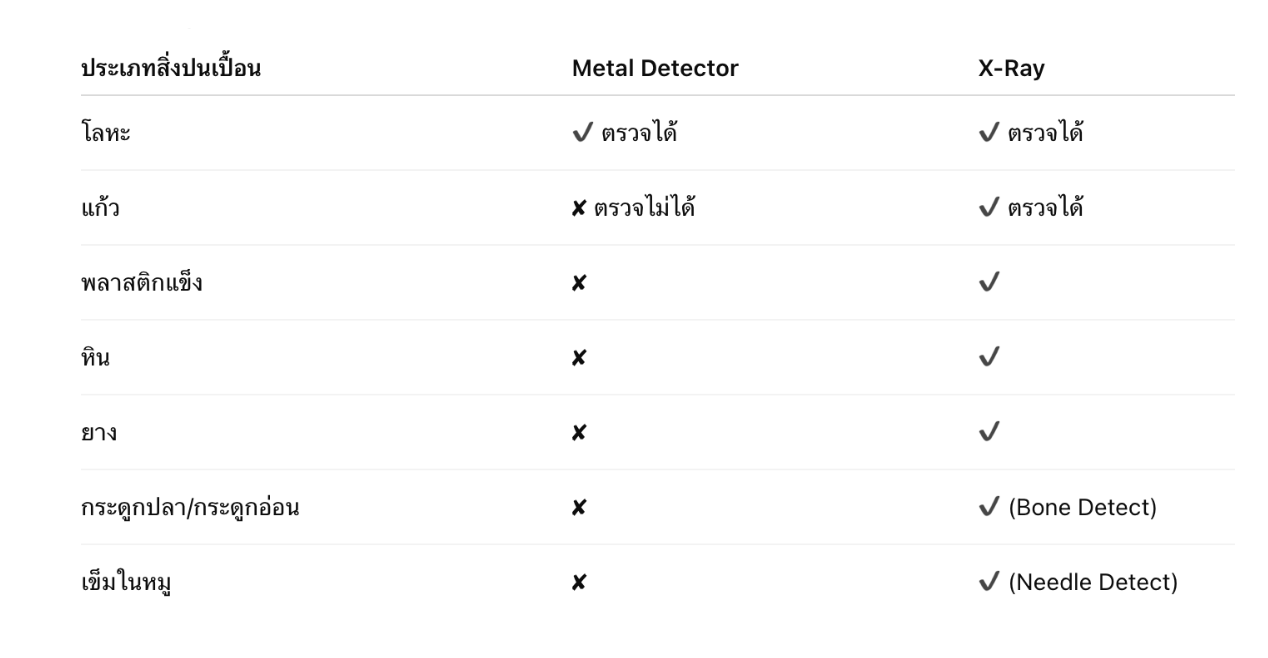Viewport: 1268px width, 658px height.
Task: Click the (Bone Detect) text
Action: click(1082, 508)
